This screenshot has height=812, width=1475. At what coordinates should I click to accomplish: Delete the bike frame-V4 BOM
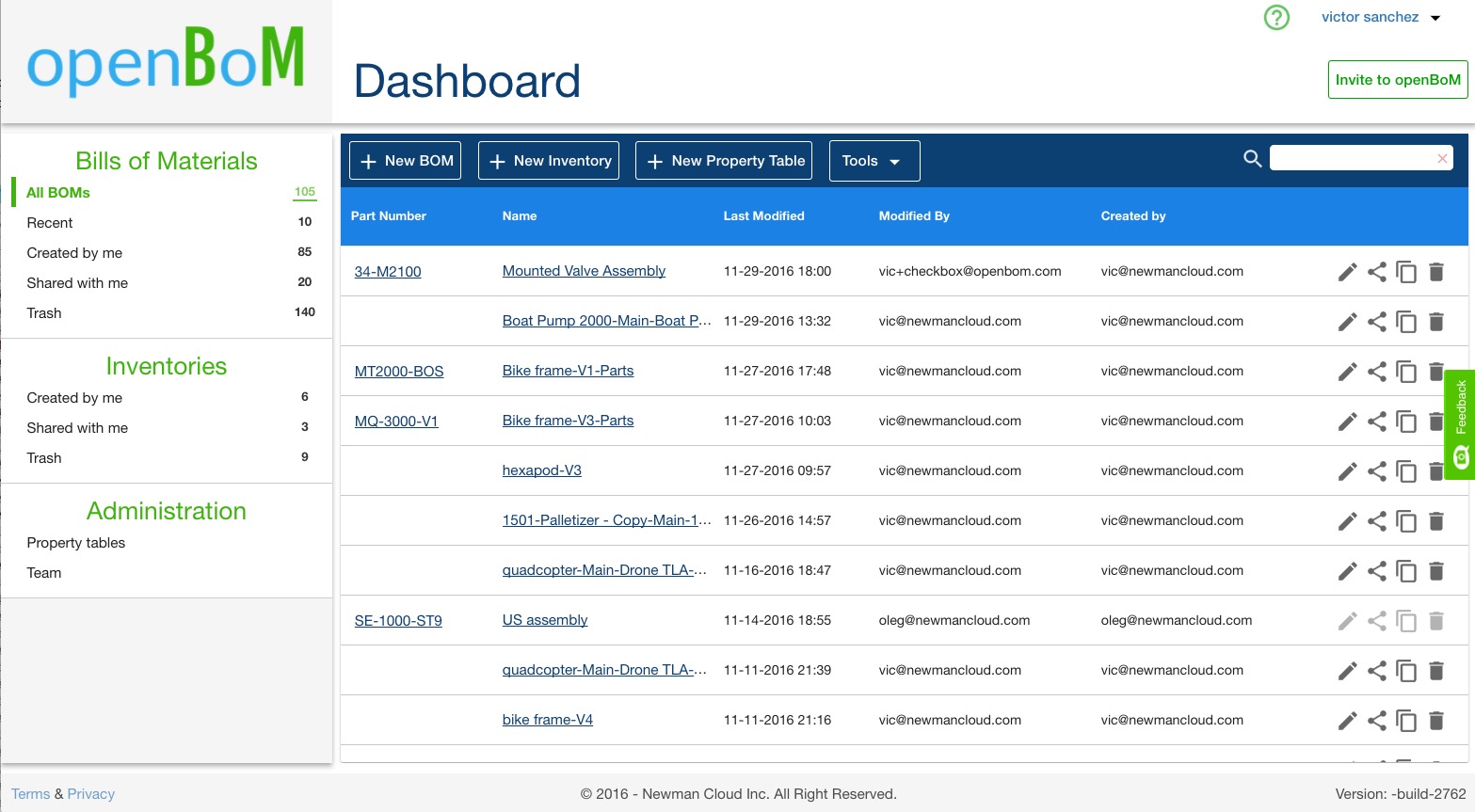point(1436,721)
